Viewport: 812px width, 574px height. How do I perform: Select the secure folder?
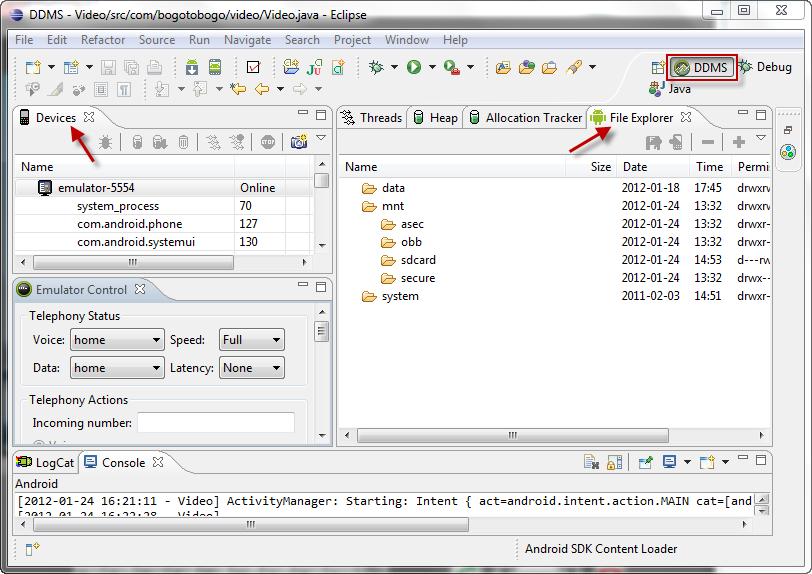coord(409,278)
